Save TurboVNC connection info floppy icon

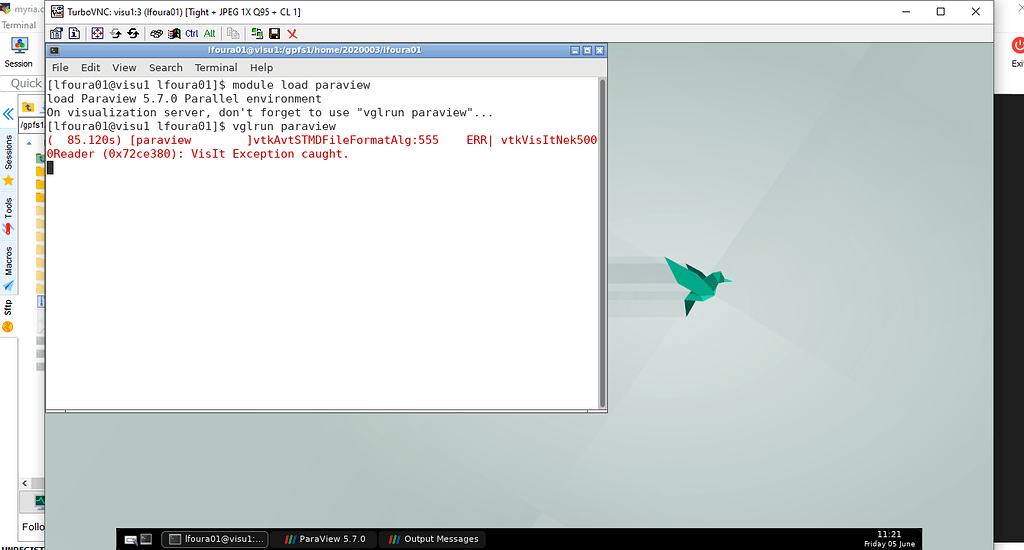pos(274,33)
